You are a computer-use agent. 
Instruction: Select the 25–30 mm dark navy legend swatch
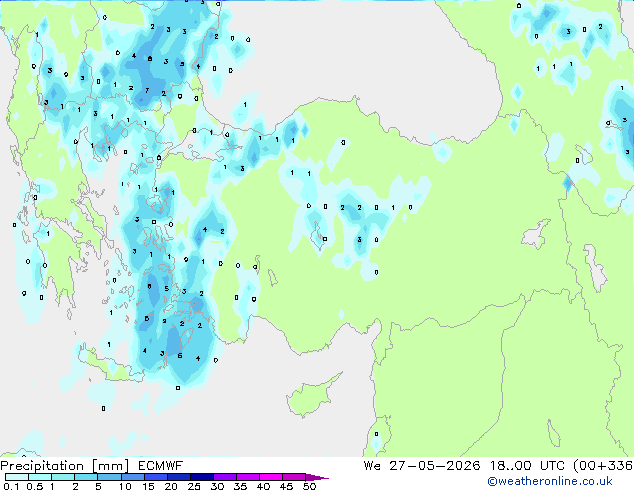201,477
